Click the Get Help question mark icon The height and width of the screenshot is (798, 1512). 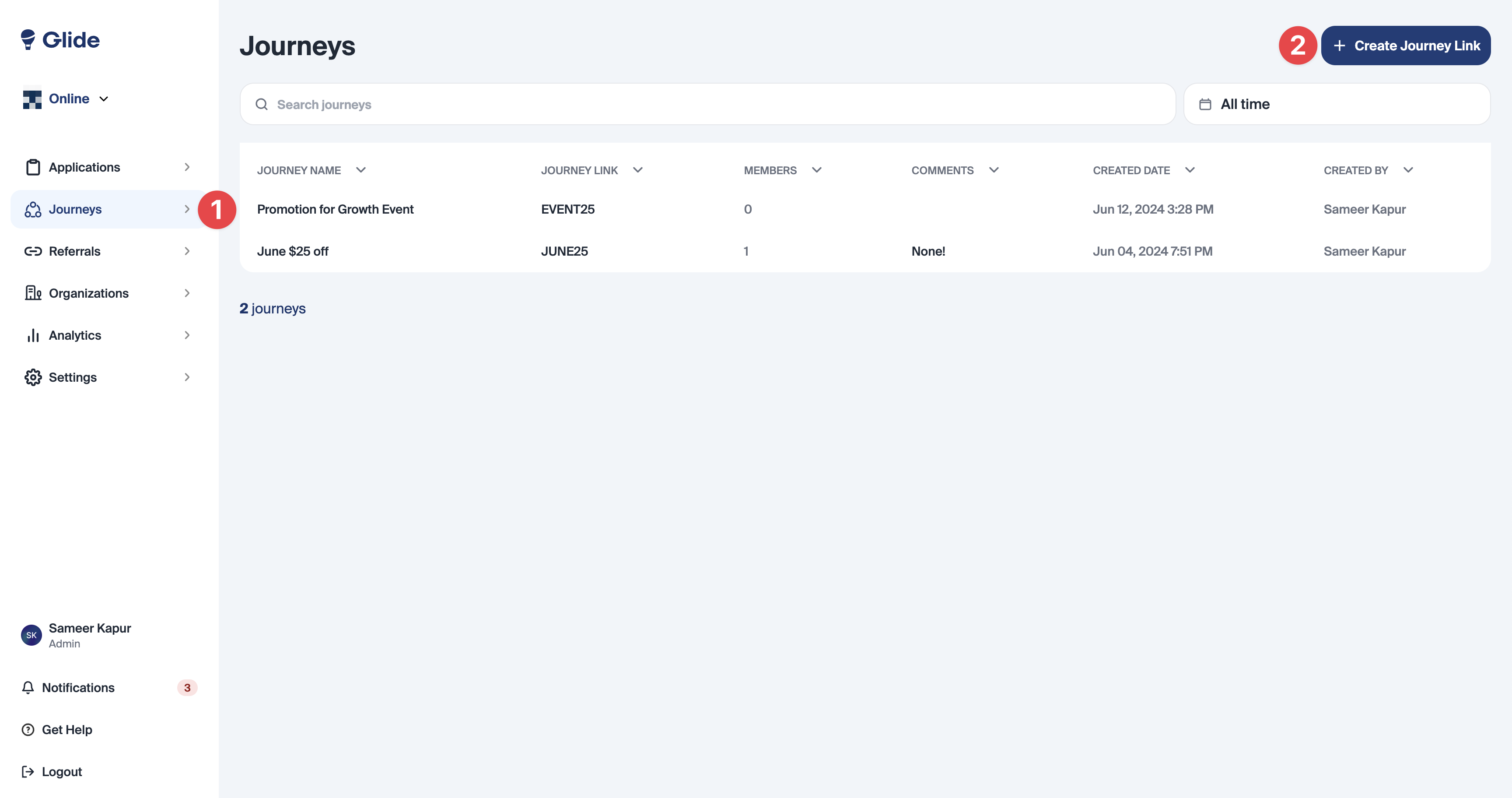28,730
